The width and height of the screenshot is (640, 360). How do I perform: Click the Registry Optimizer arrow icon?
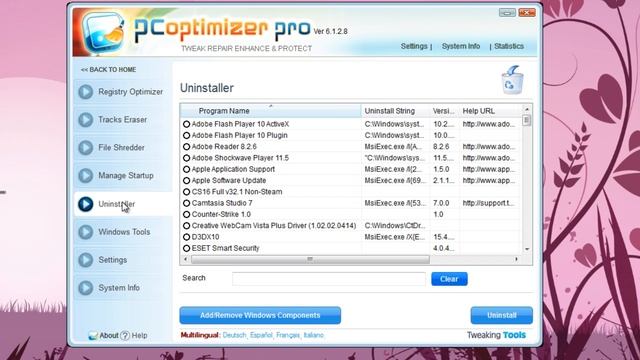(x=86, y=92)
